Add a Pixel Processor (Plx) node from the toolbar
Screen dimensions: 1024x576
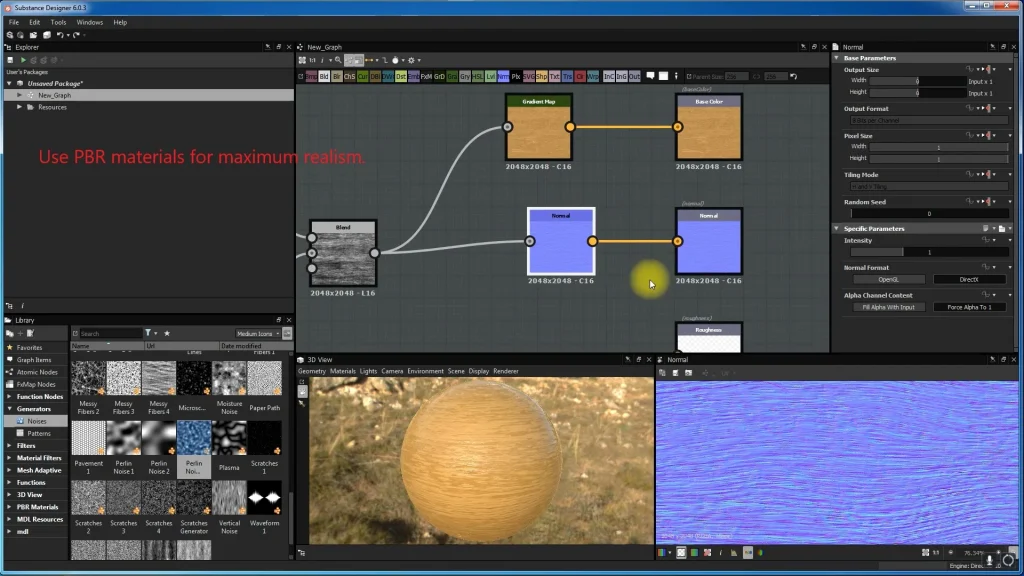(x=516, y=76)
